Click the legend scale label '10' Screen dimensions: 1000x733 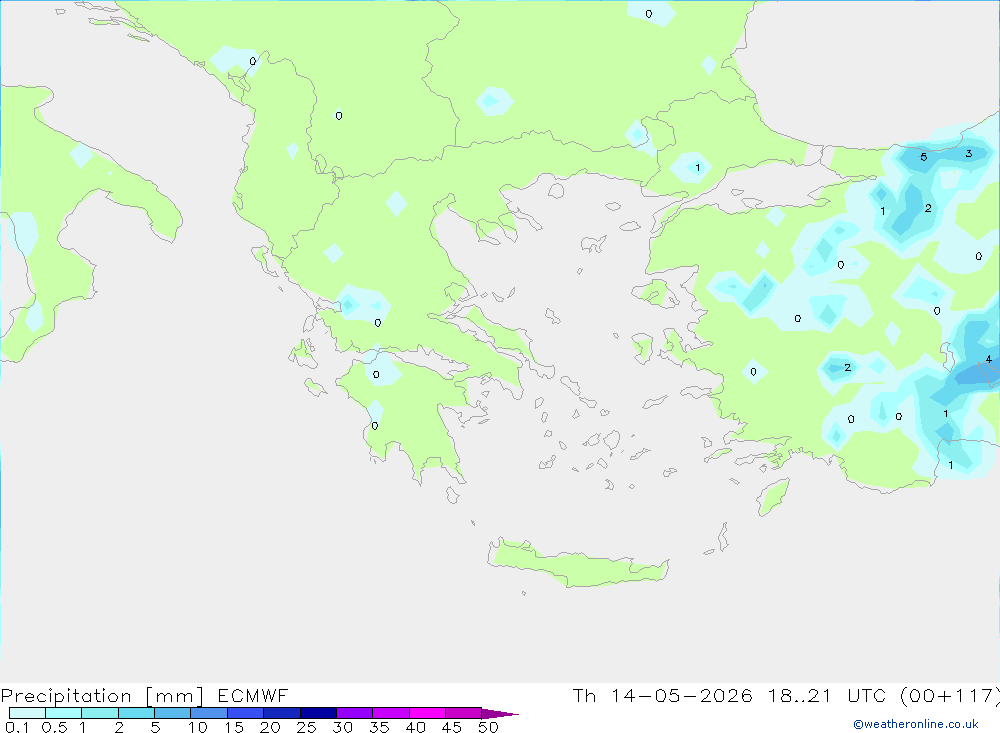198,727
